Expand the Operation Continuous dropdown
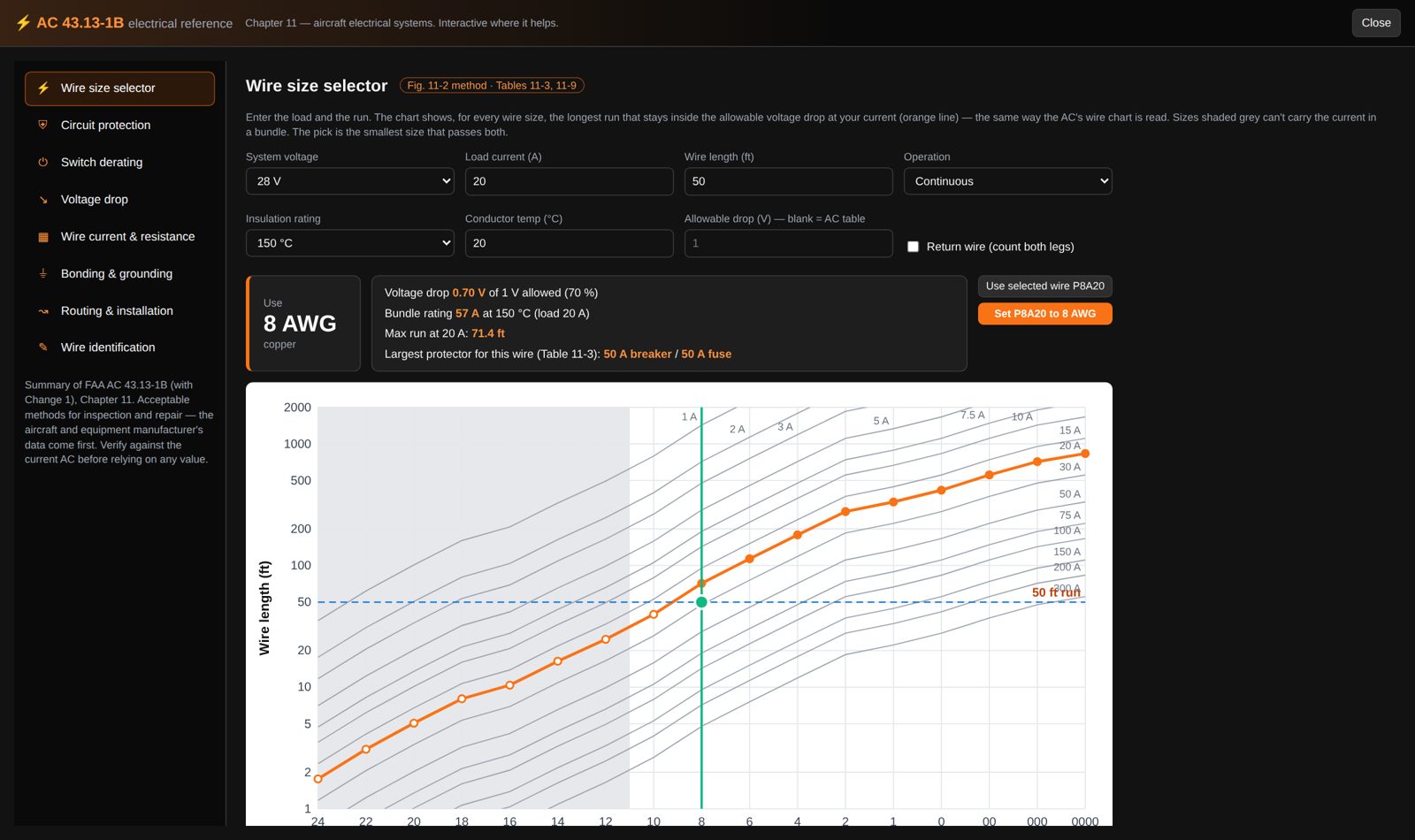Viewport: 1415px width, 840px height. coord(1007,181)
